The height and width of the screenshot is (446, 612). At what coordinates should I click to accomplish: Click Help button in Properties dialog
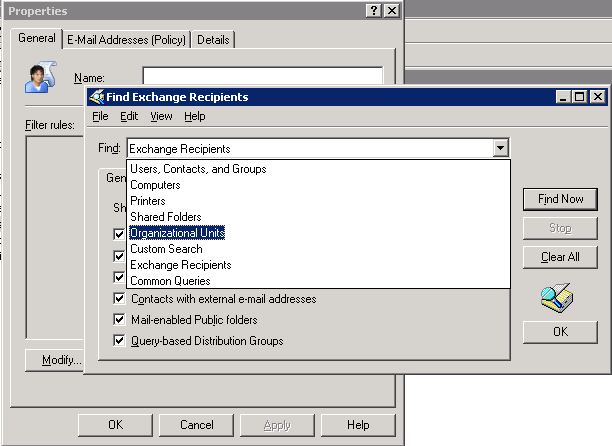[x=358, y=425]
